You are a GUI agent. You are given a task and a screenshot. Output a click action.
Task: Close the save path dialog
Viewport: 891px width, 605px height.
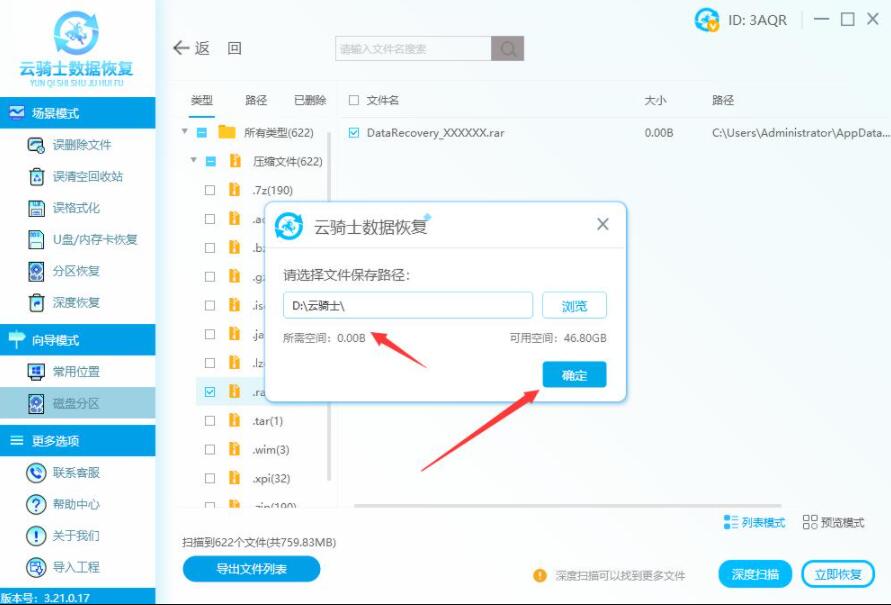[603, 224]
